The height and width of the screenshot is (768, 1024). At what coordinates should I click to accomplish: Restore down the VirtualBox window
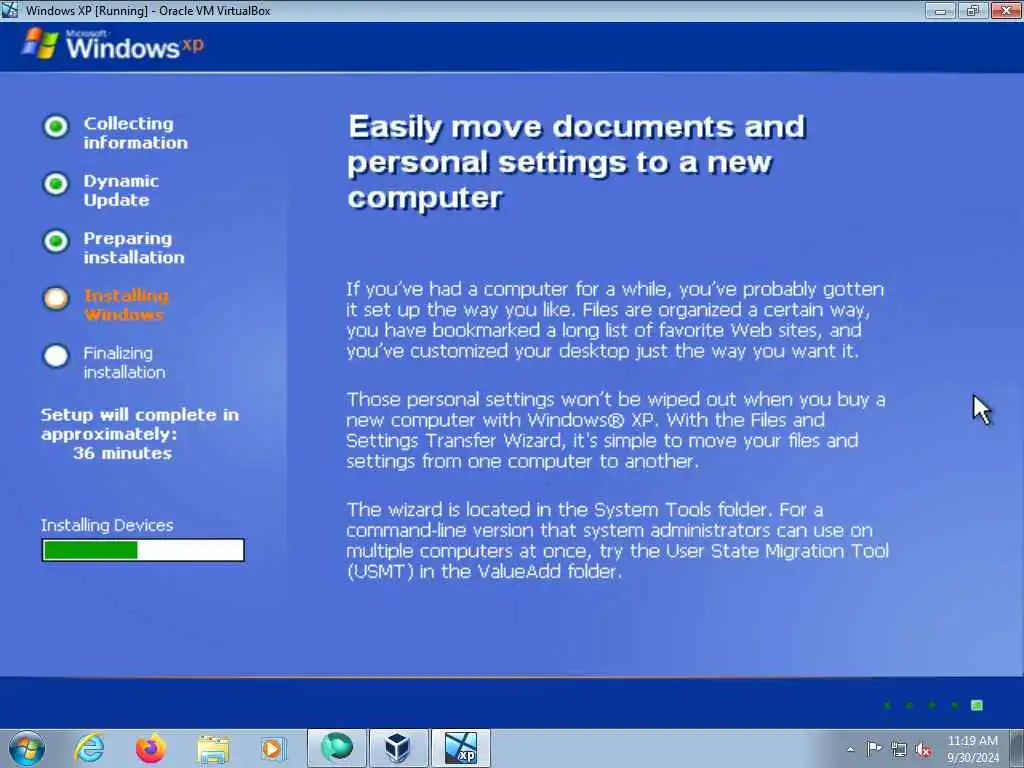(973, 10)
